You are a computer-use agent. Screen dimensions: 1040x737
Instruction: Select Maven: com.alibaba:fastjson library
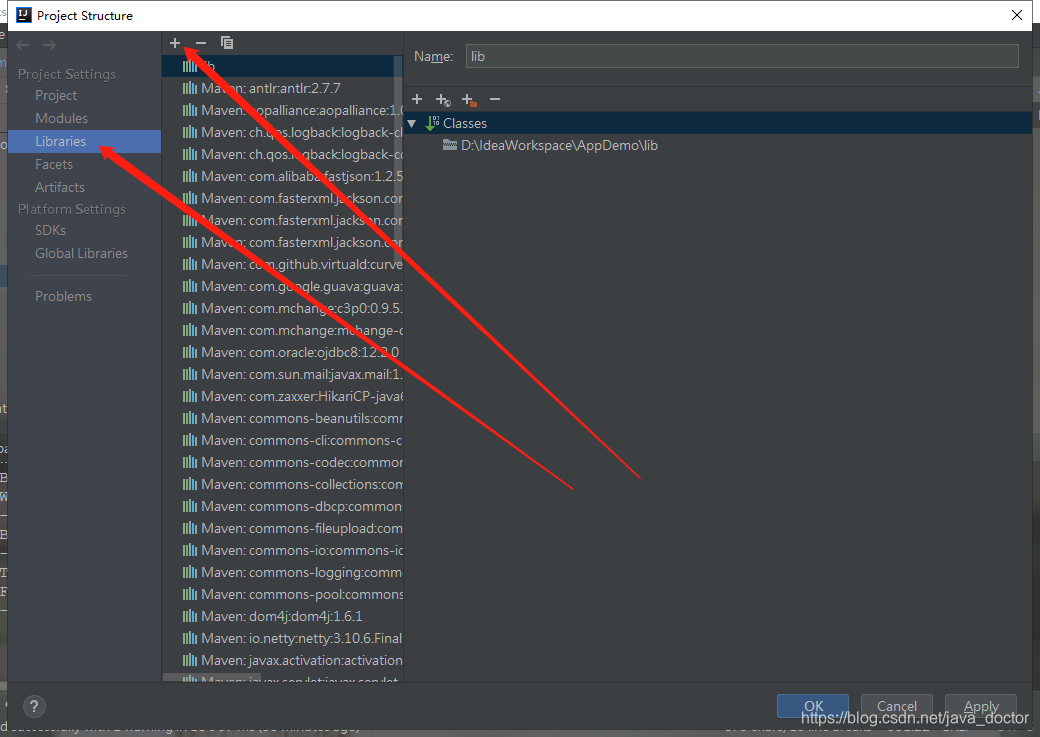pyautogui.click(x=283, y=176)
